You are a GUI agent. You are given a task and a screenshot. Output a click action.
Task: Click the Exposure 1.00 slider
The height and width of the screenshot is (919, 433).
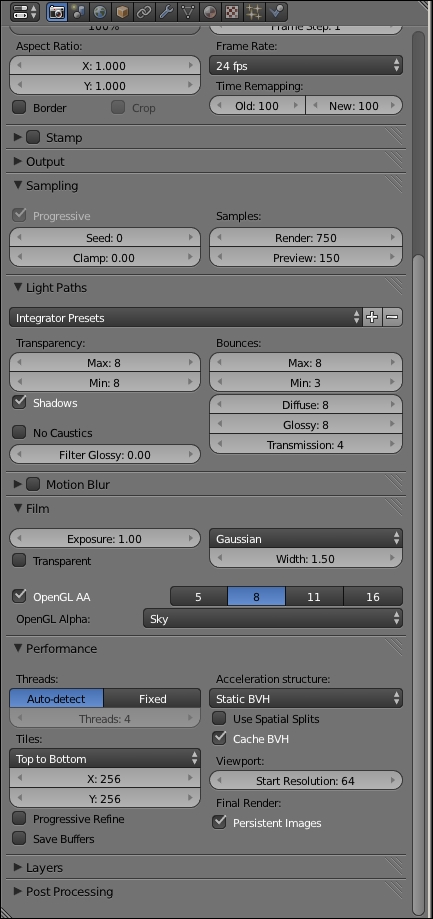[x=105, y=539]
